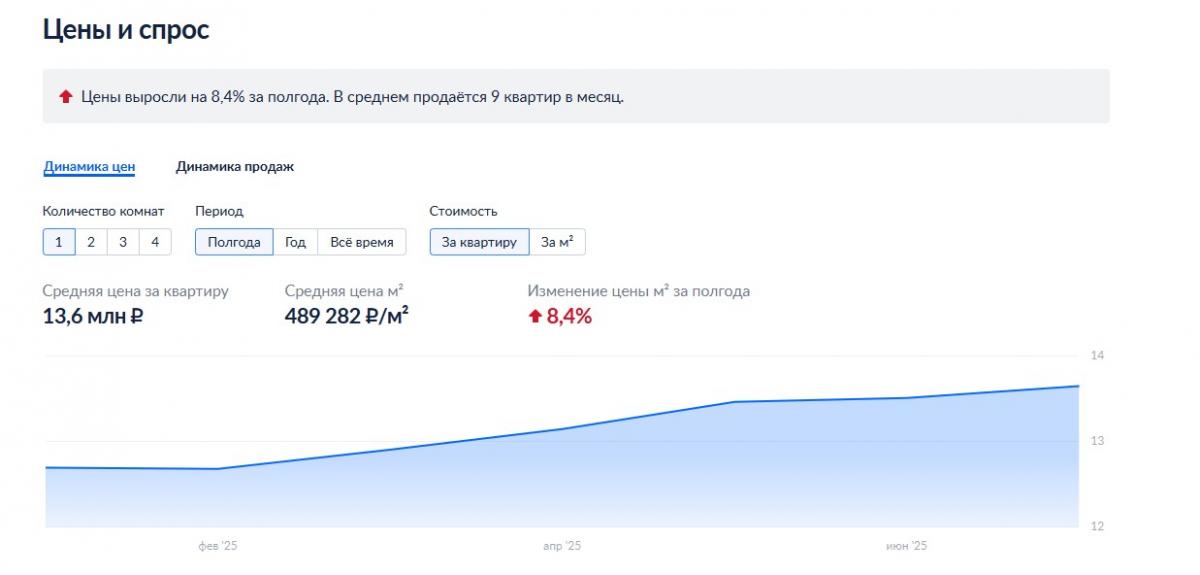Click the 14 value on chart axis

point(1097,356)
